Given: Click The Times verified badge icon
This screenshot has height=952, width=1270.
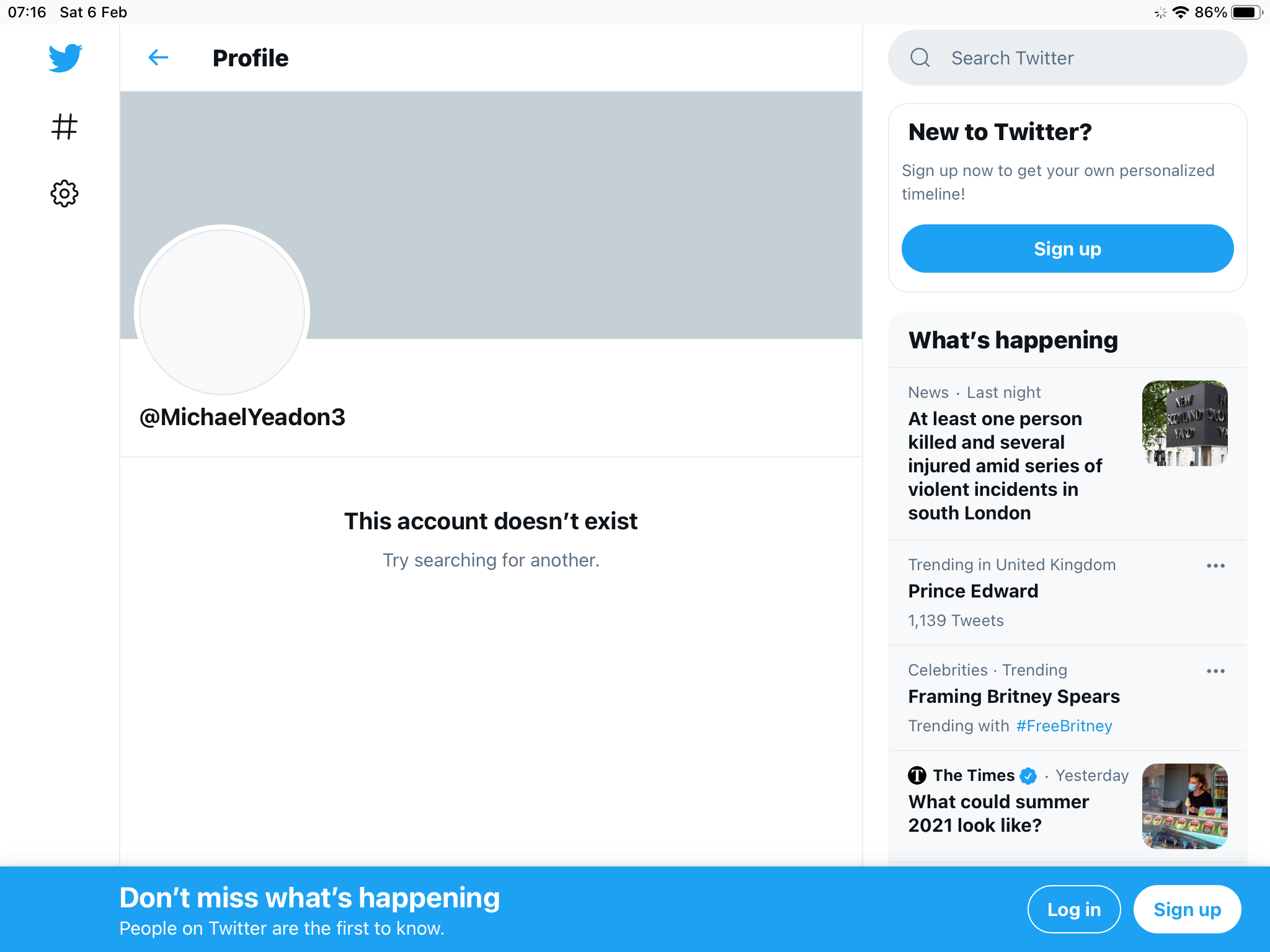Looking at the screenshot, I should 1028,775.
